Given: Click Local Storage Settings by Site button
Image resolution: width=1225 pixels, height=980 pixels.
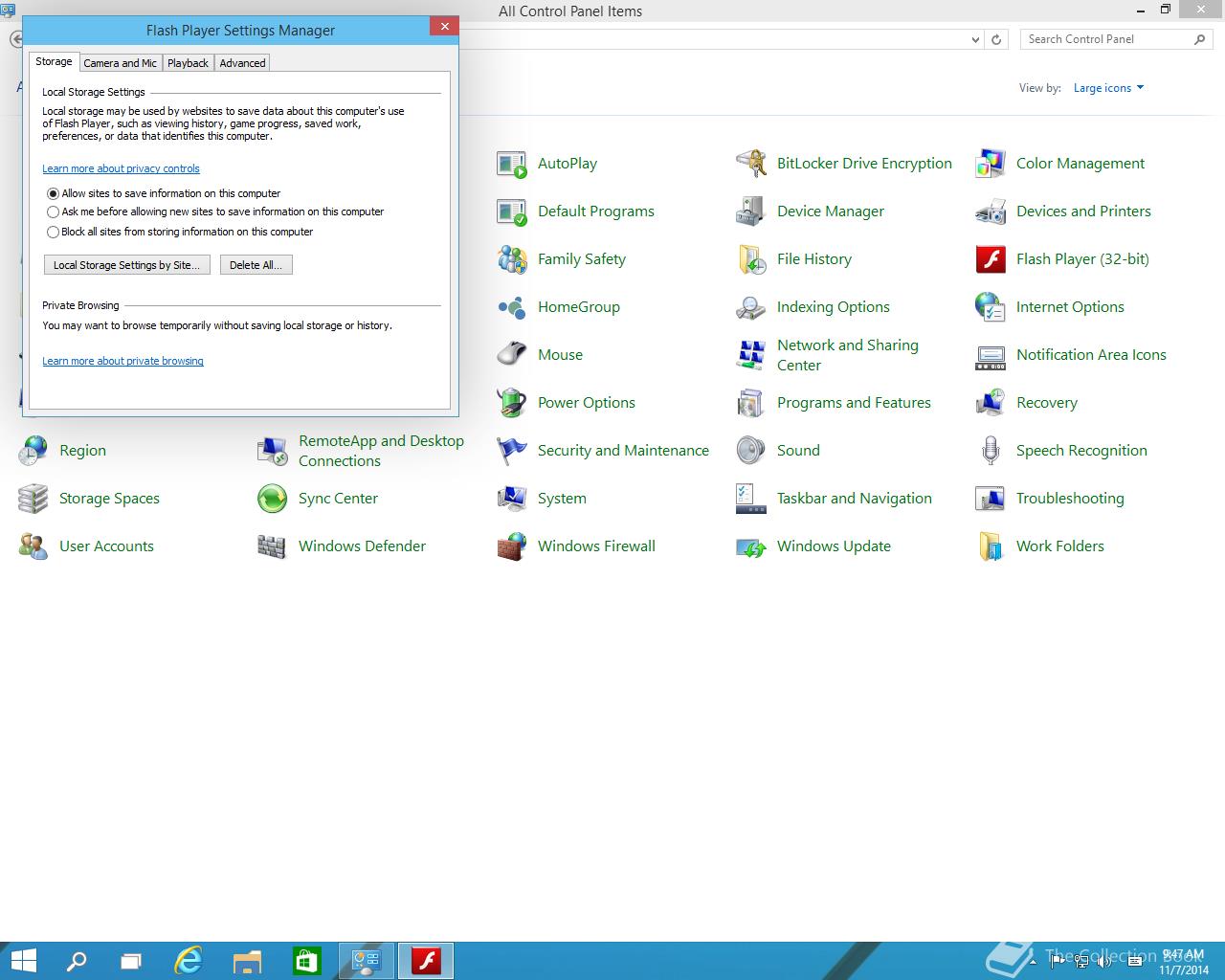Looking at the screenshot, I should pyautogui.click(x=127, y=265).
